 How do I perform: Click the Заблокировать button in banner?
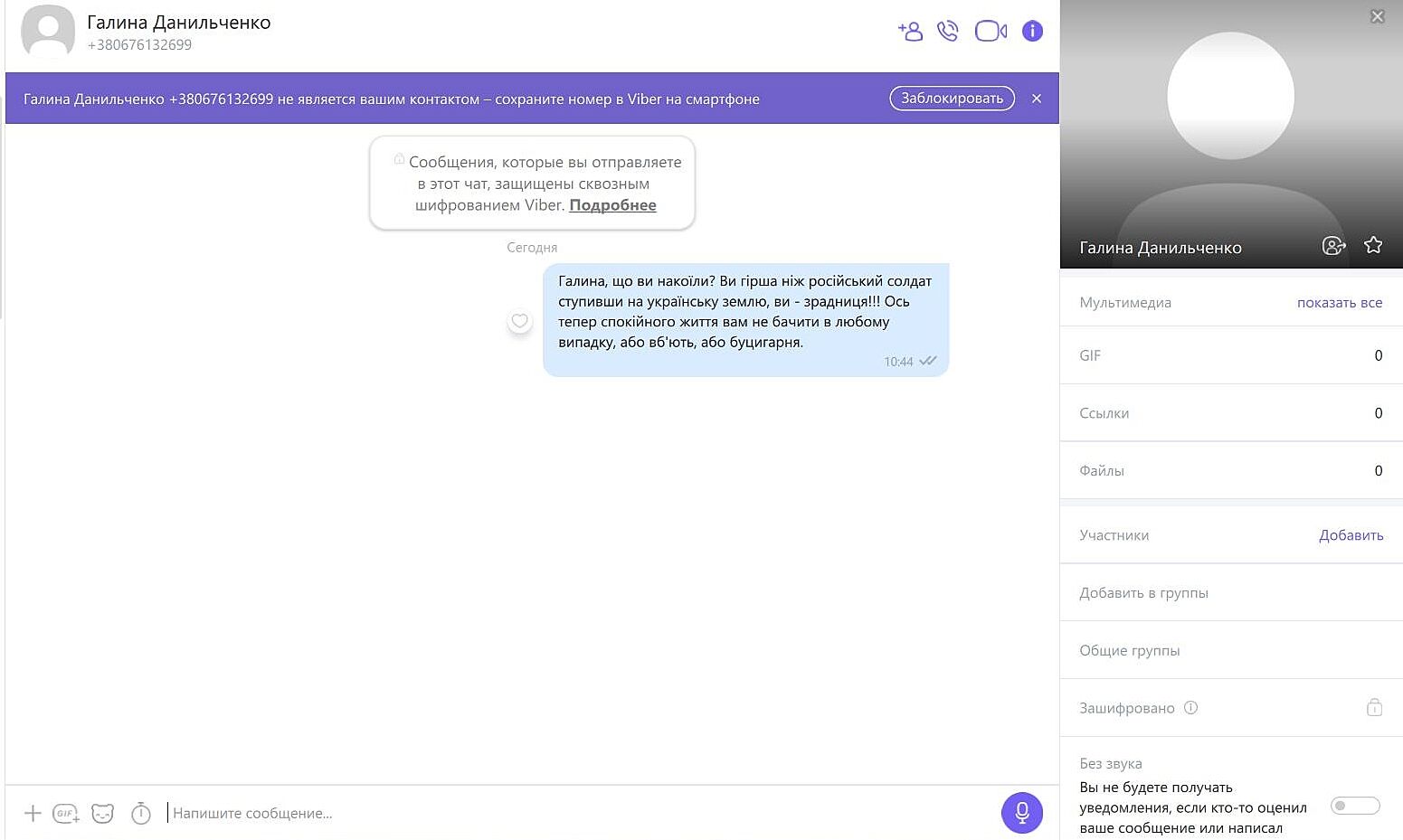pos(952,99)
